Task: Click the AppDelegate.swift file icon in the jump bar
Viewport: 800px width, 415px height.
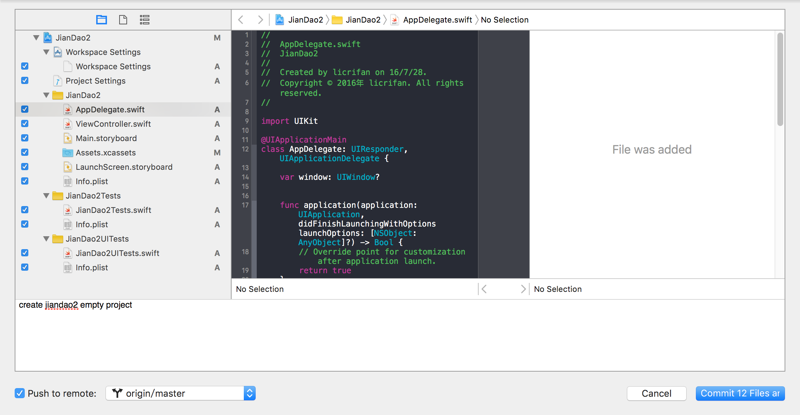Action: (x=394, y=20)
